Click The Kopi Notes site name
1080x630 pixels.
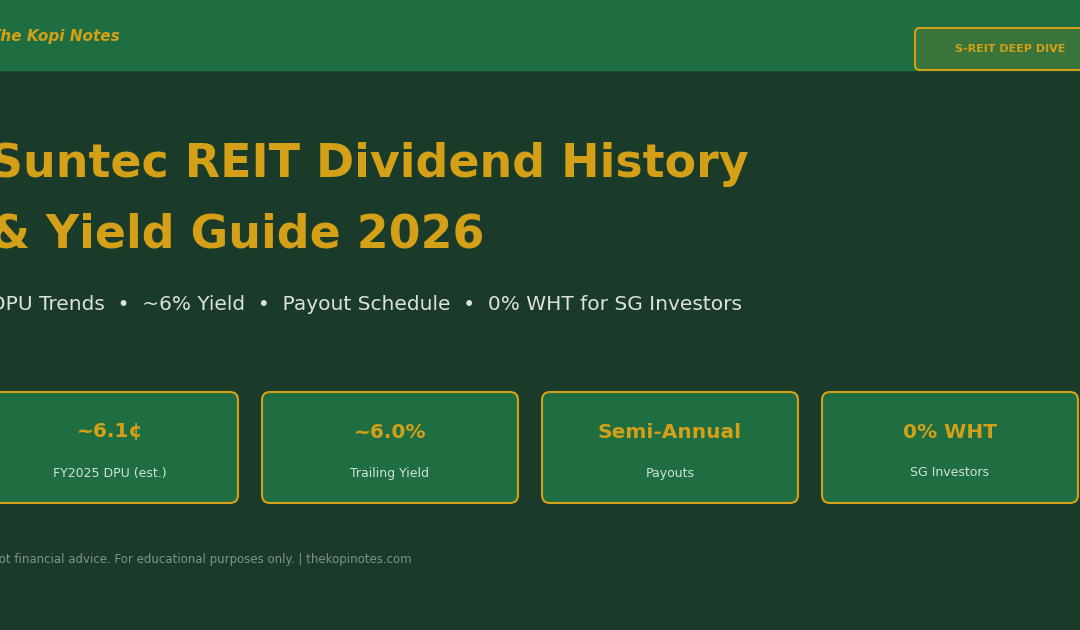(58, 36)
